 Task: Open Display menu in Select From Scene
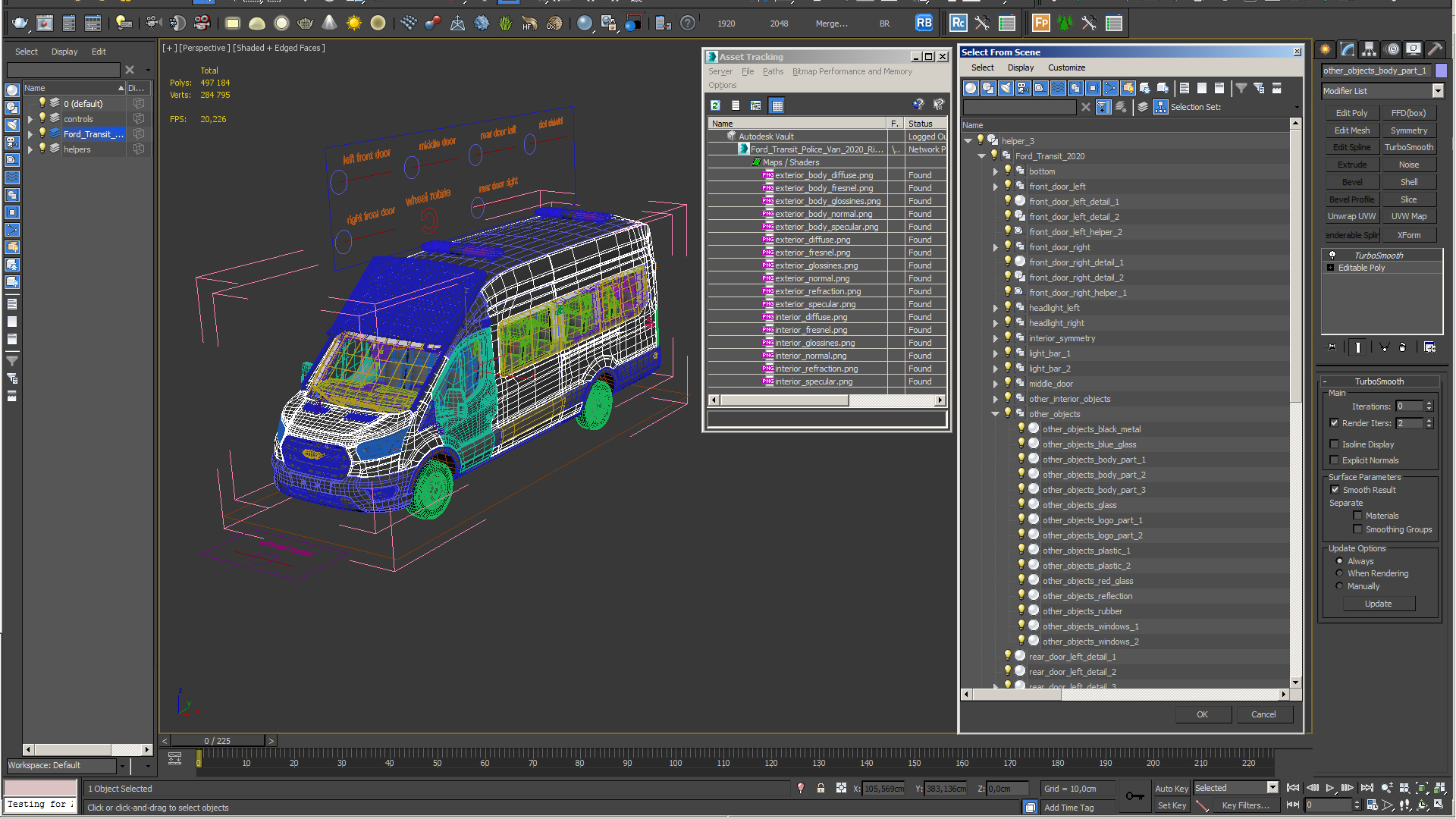pyautogui.click(x=1020, y=67)
